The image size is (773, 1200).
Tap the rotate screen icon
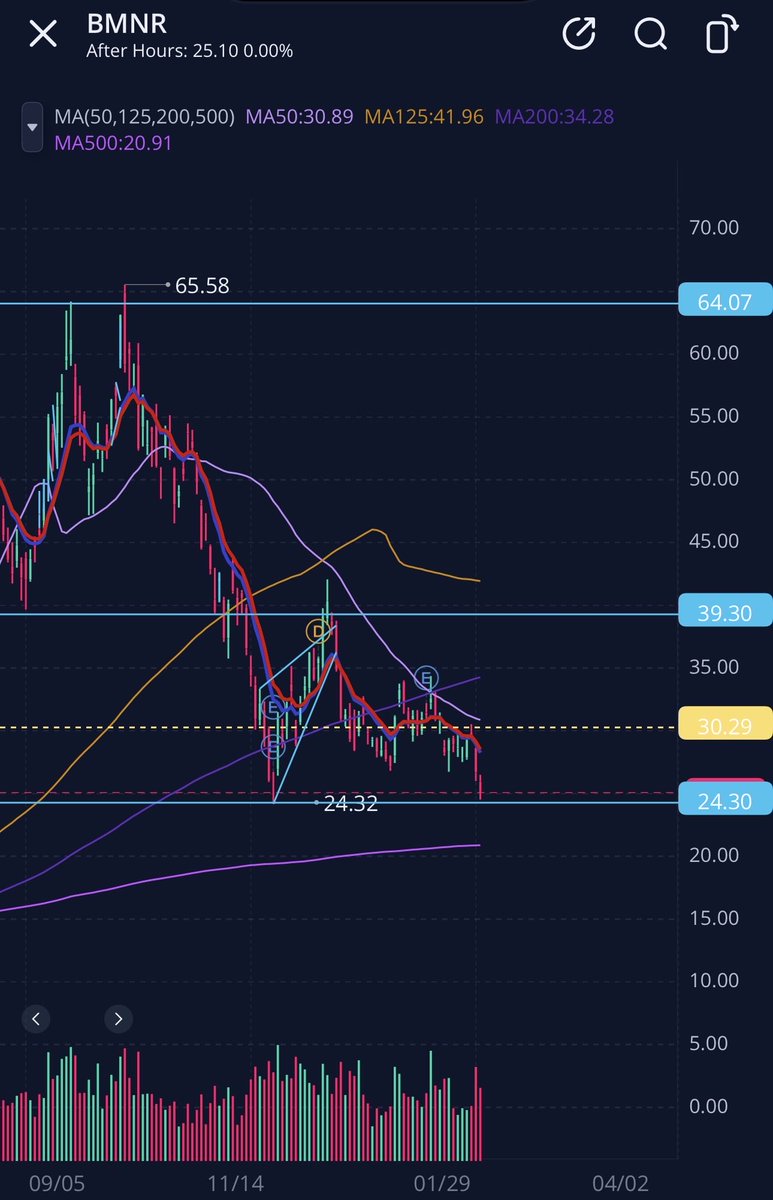722,35
